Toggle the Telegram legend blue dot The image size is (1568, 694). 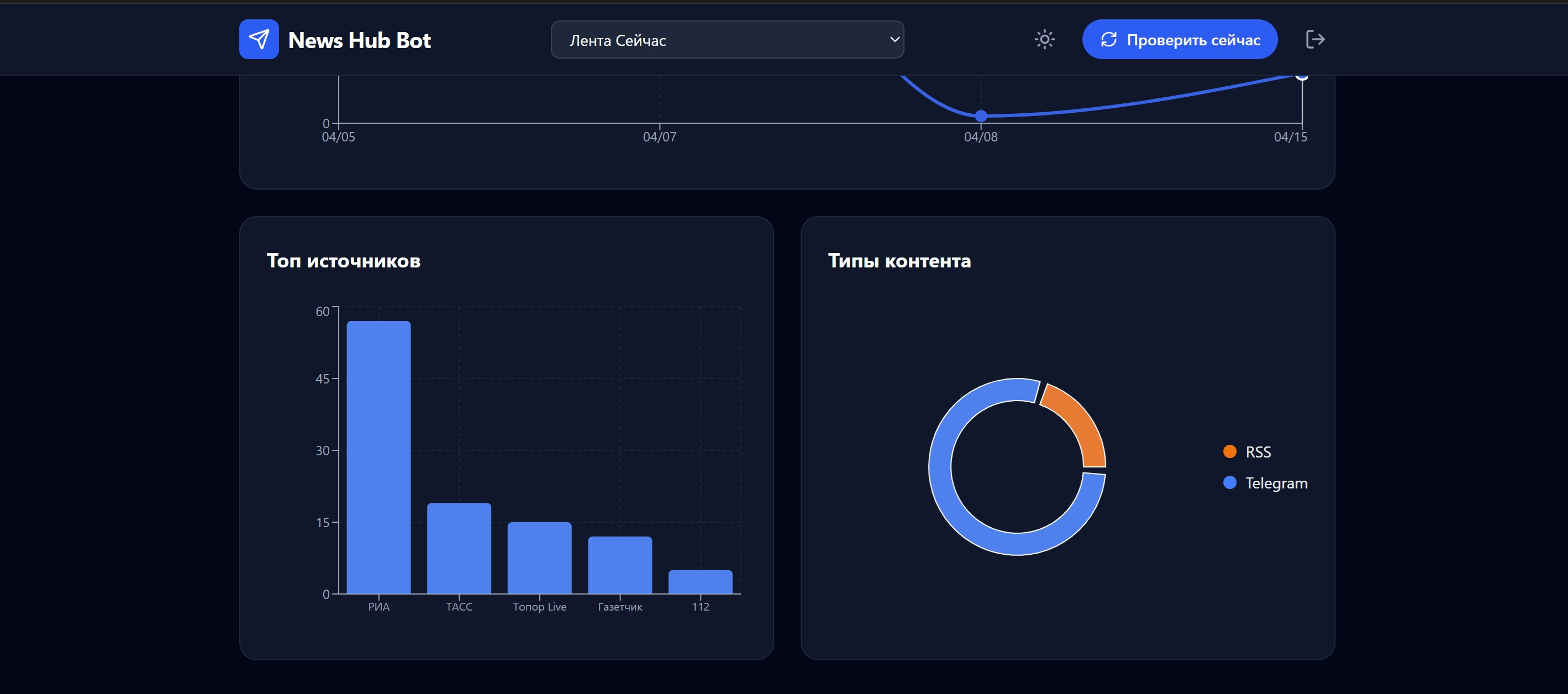click(1229, 483)
